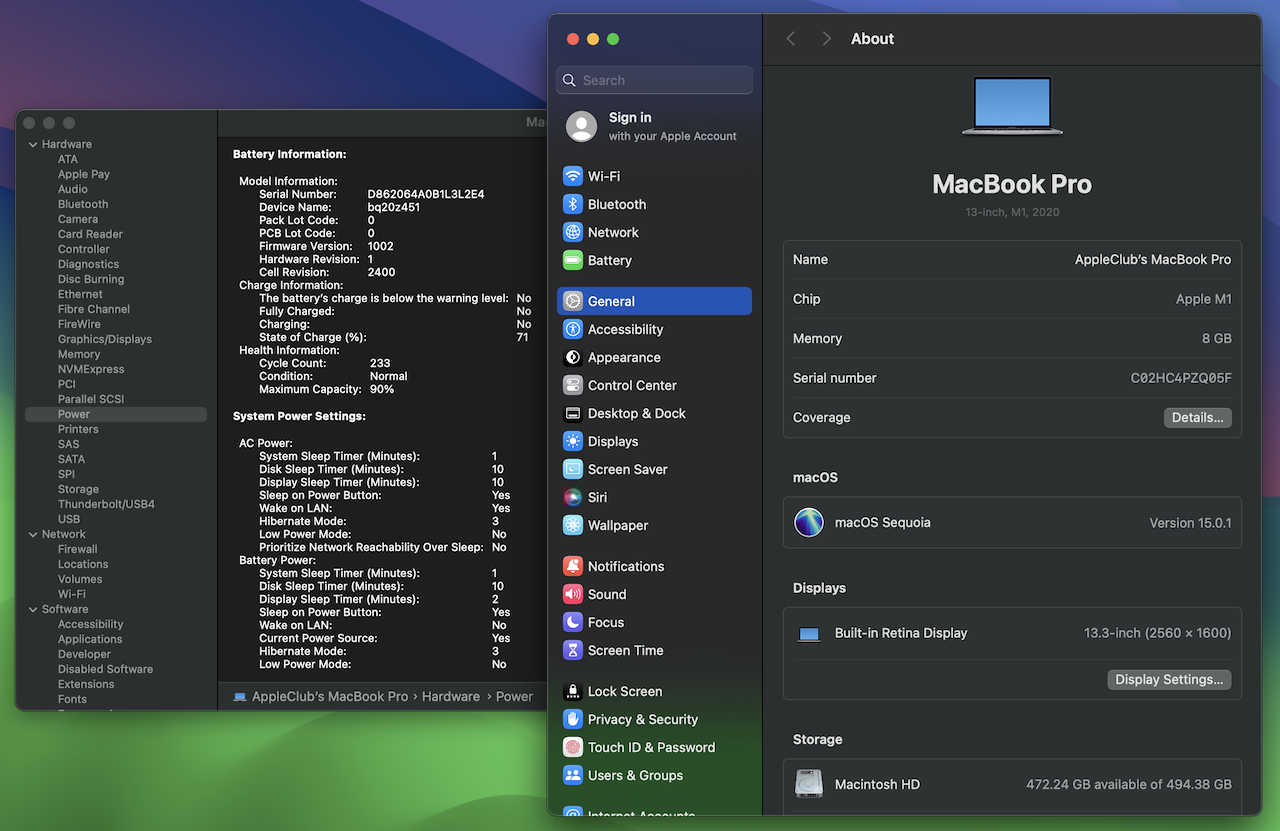Select the Lock Screen icon

pos(573,691)
